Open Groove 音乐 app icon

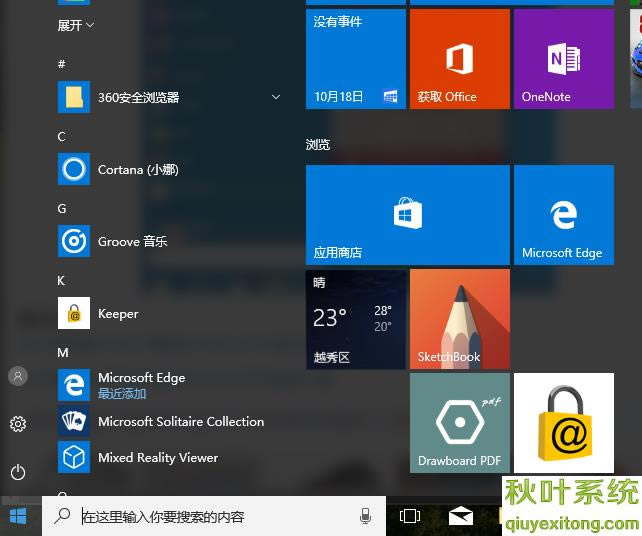tap(74, 241)
